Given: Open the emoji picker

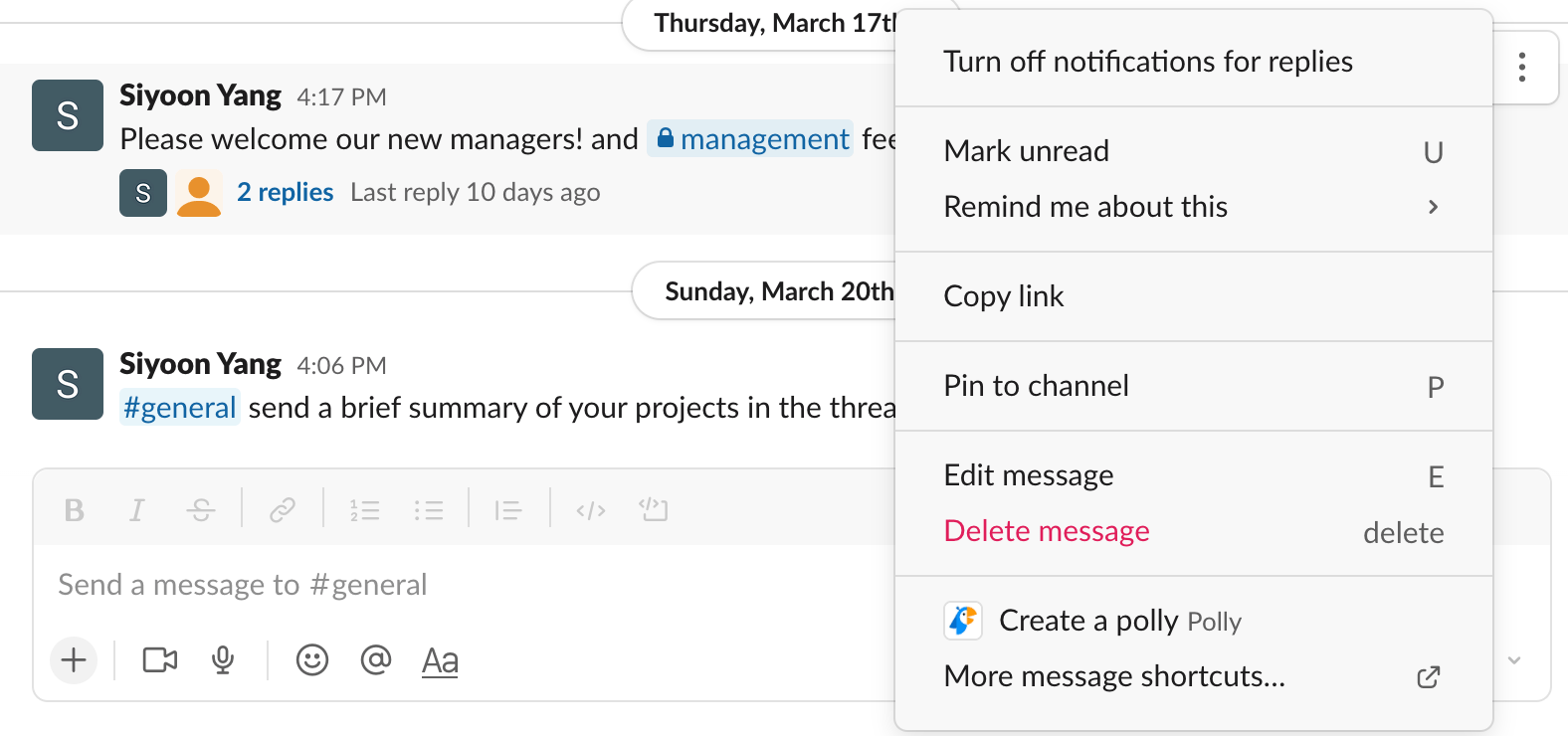Looking at the screenshot, I should click(x=311, y=659).
